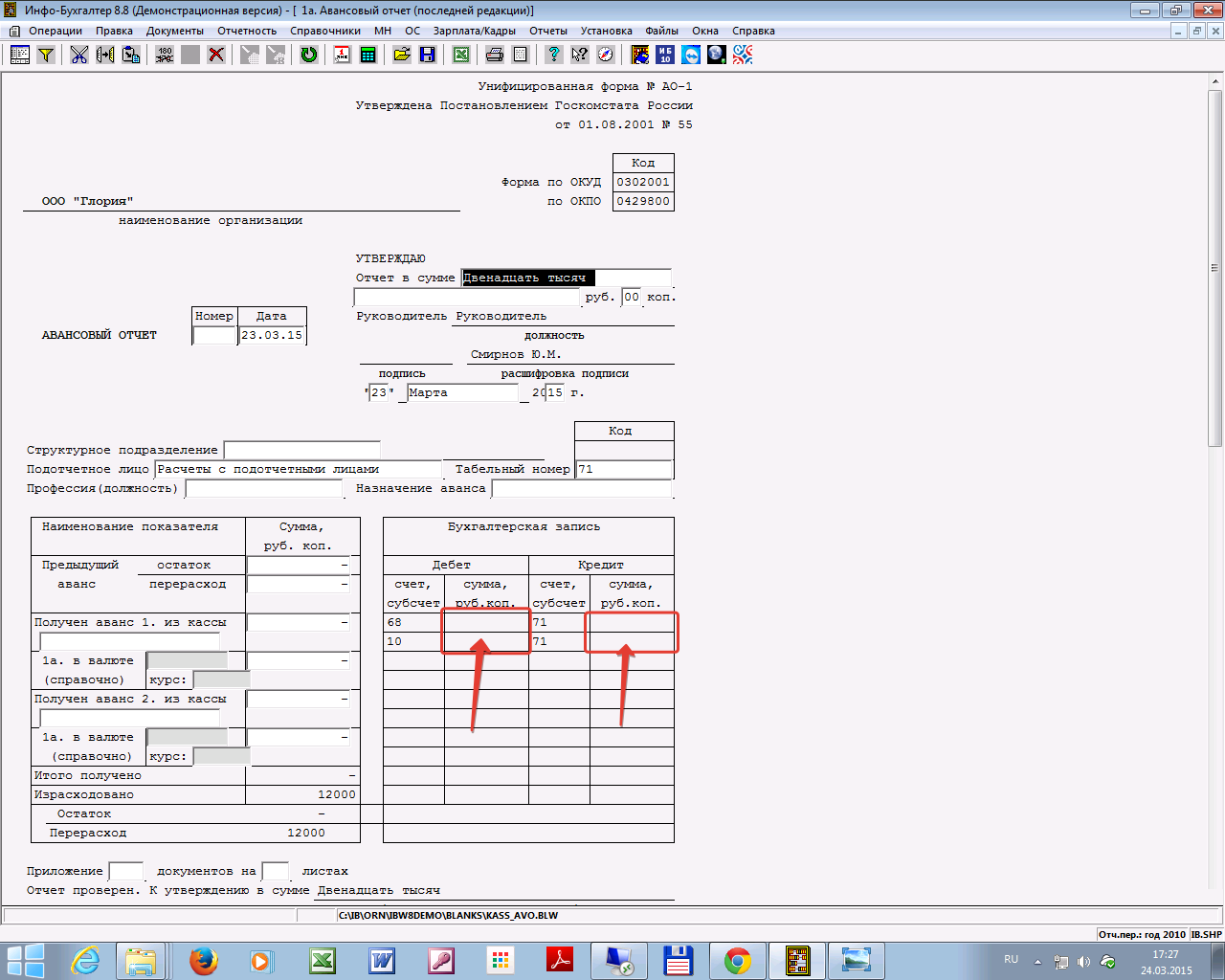Image resolution: width=1225 pixels, height=980 pixels.
Task: Export using the green Excel icon
Action: (461, 55)
